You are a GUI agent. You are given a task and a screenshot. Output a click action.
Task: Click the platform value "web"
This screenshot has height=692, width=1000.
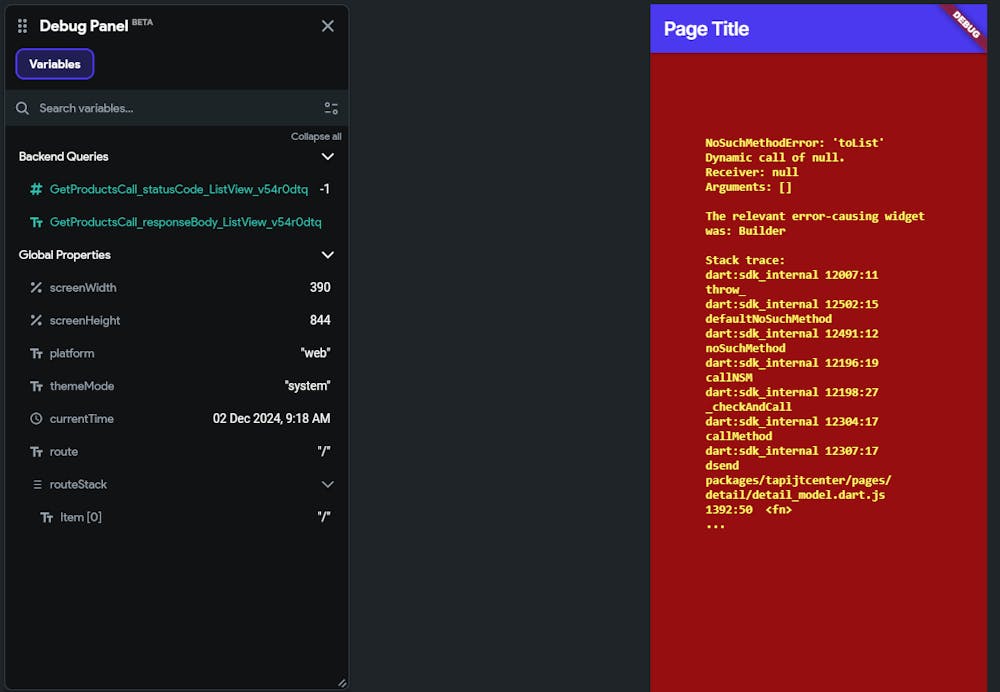(x=316, y=353)
